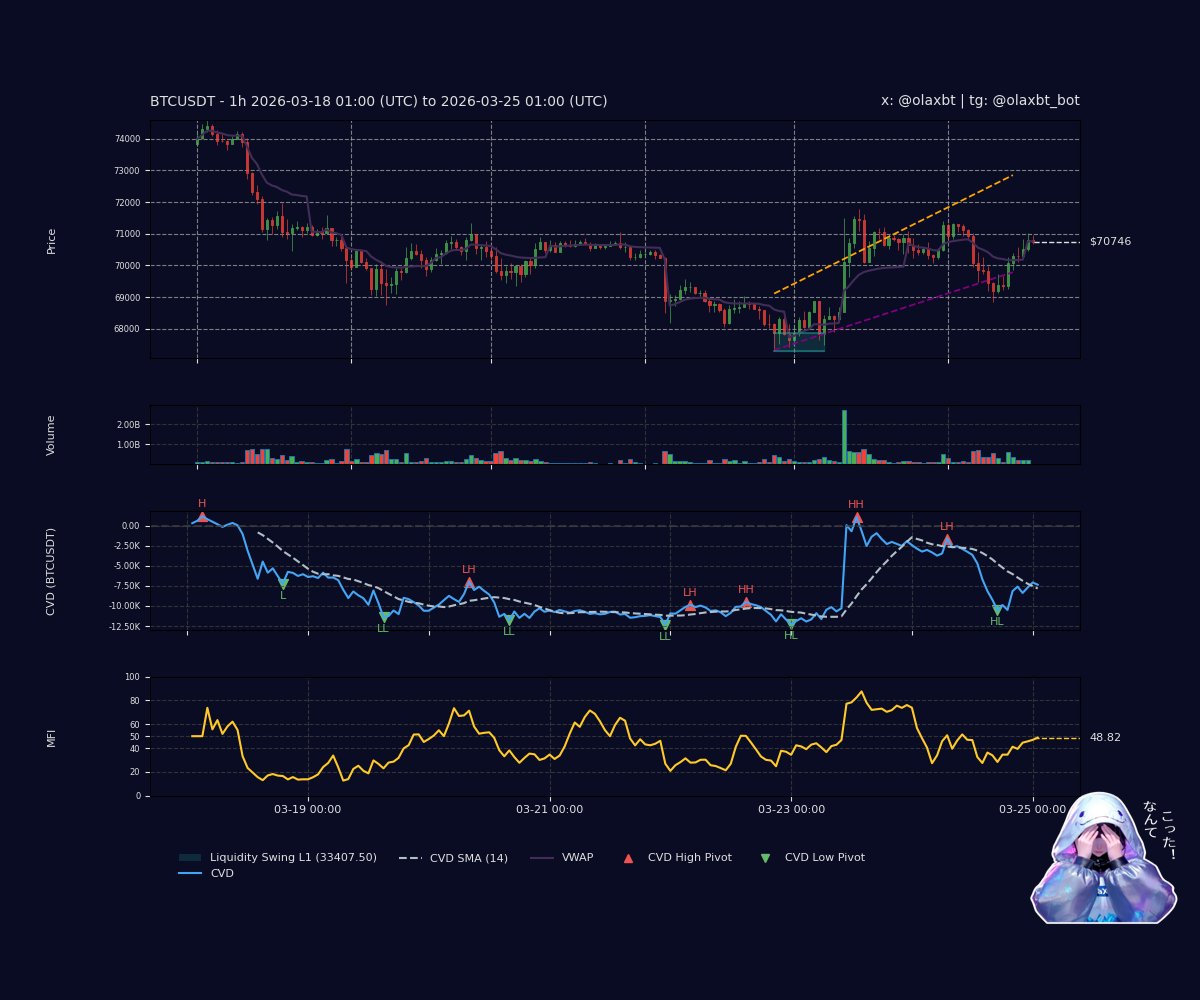1200x1000 pixels.
Task: Click the 2.00B volume axis label
Action: 128,425
